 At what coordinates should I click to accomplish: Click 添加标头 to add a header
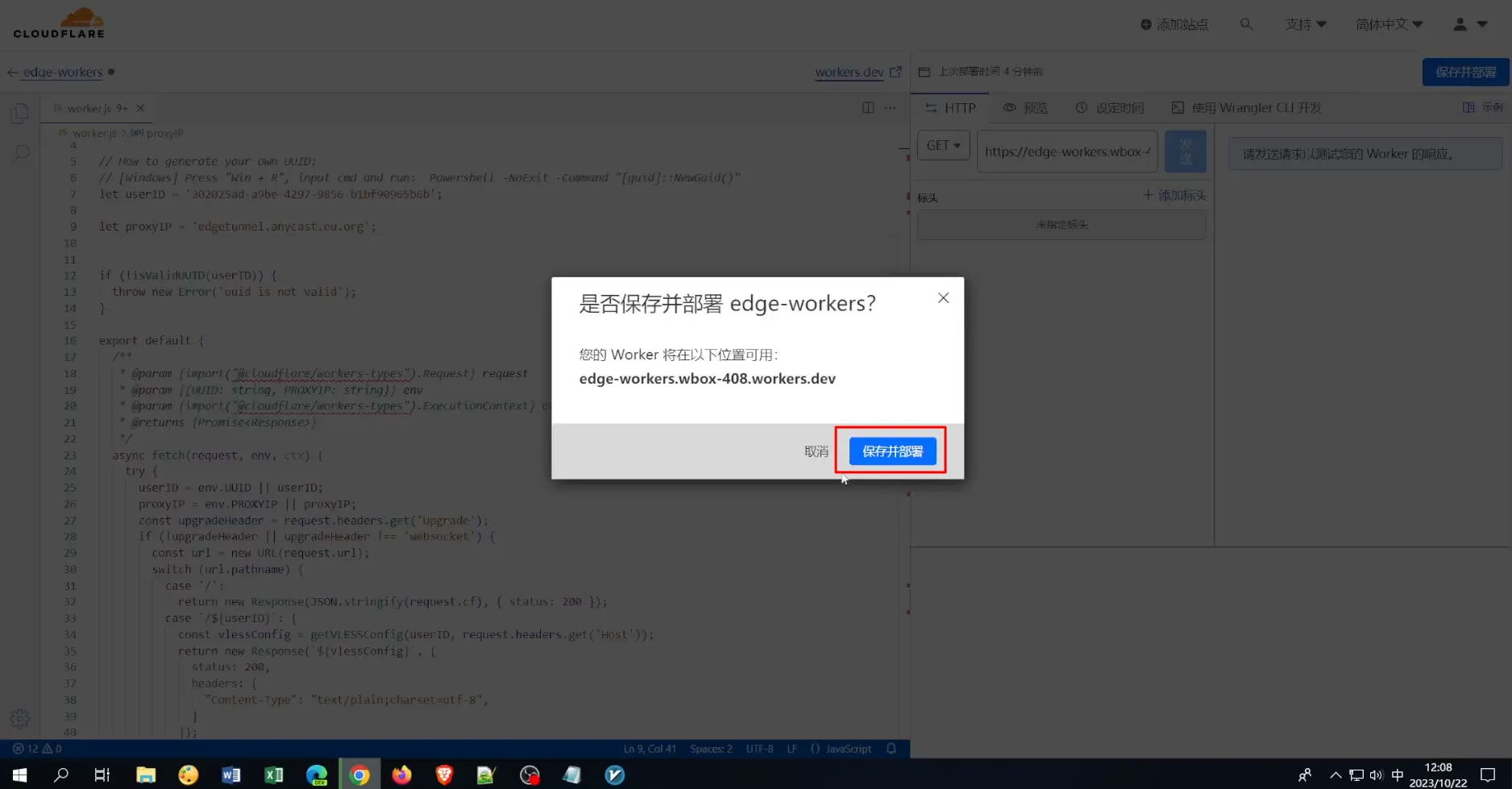1174,195
